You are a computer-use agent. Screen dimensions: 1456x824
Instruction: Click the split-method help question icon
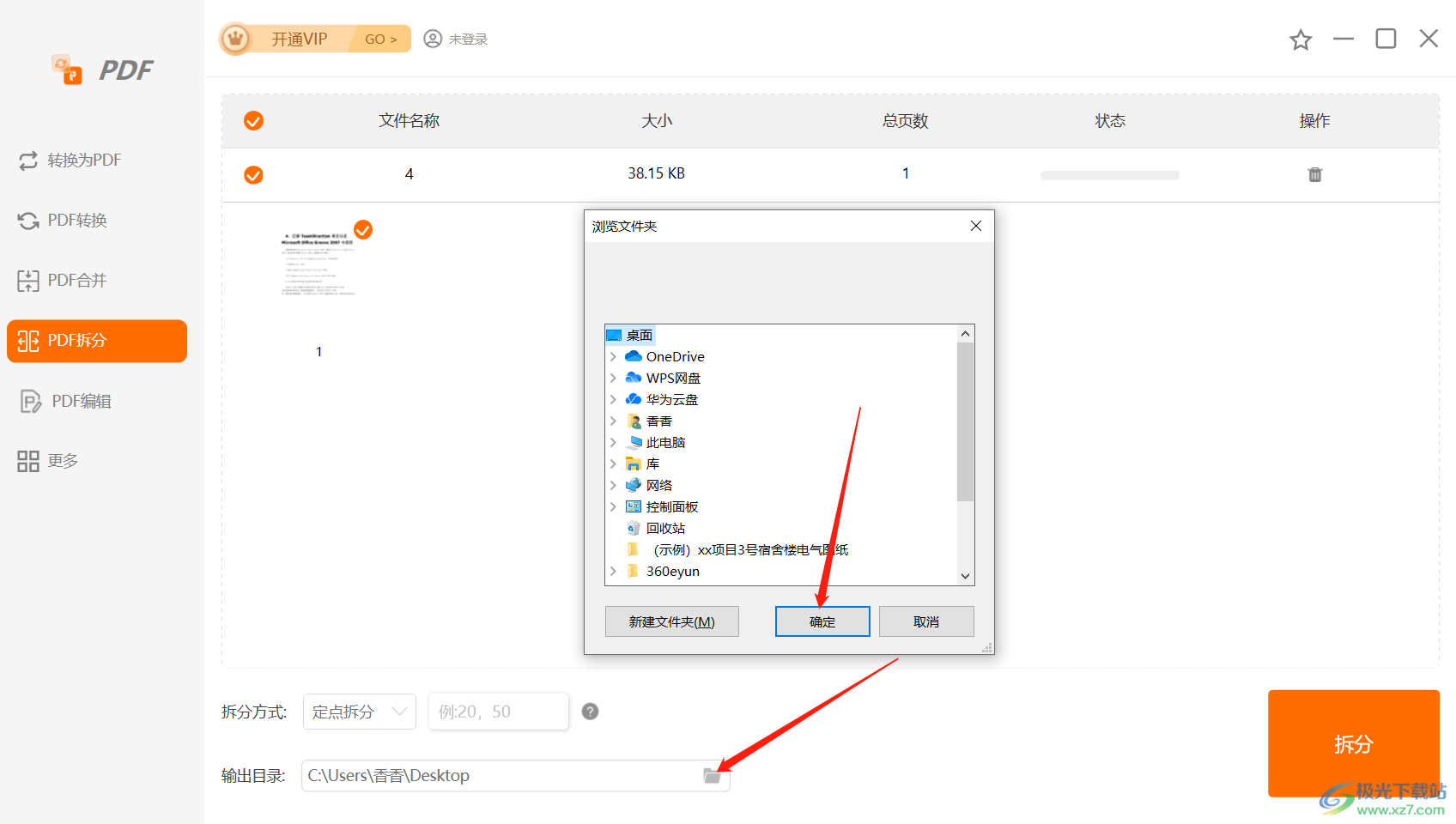pyautogui.click(x=590, y=712)
